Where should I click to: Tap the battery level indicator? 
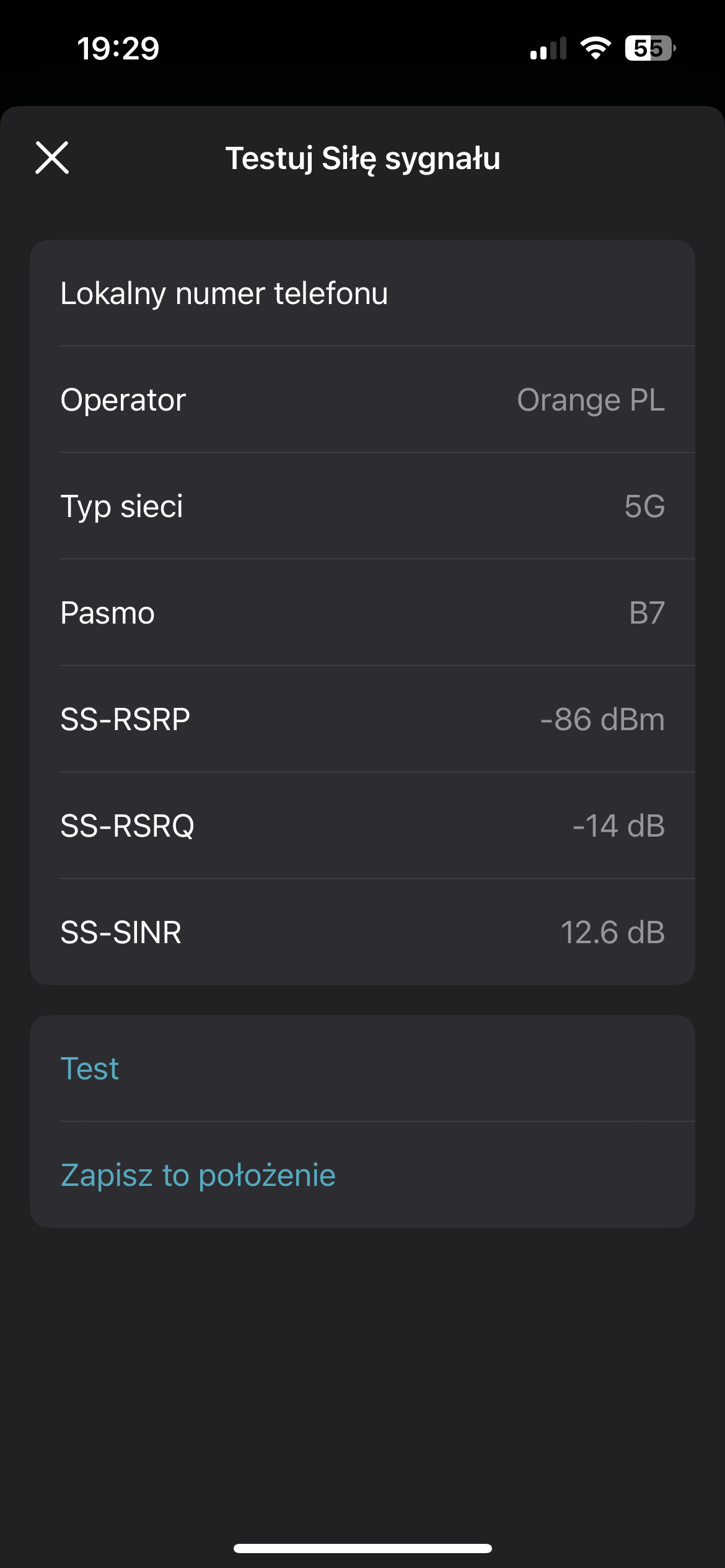649,48
